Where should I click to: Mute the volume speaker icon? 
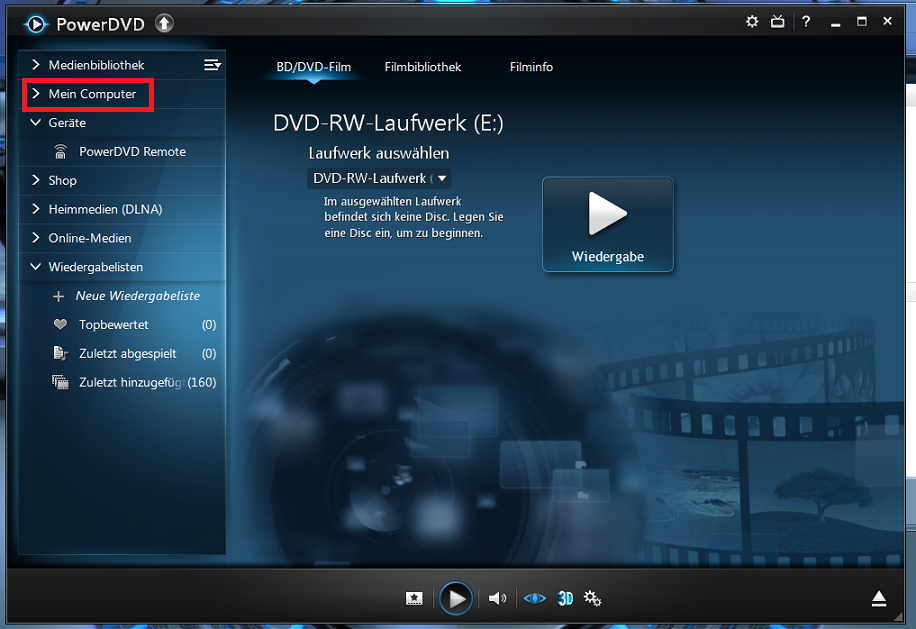tap(497, 599)
